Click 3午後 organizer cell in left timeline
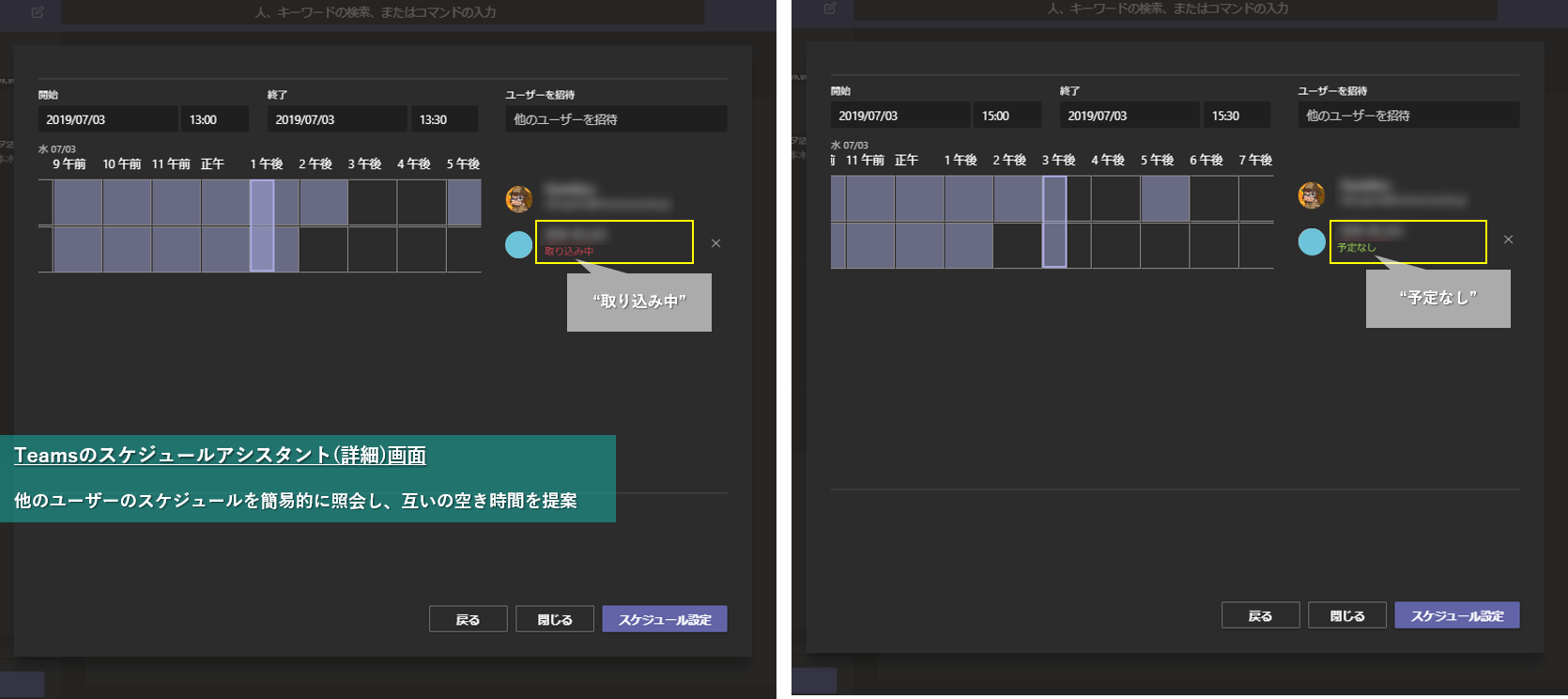 point(373,203)
